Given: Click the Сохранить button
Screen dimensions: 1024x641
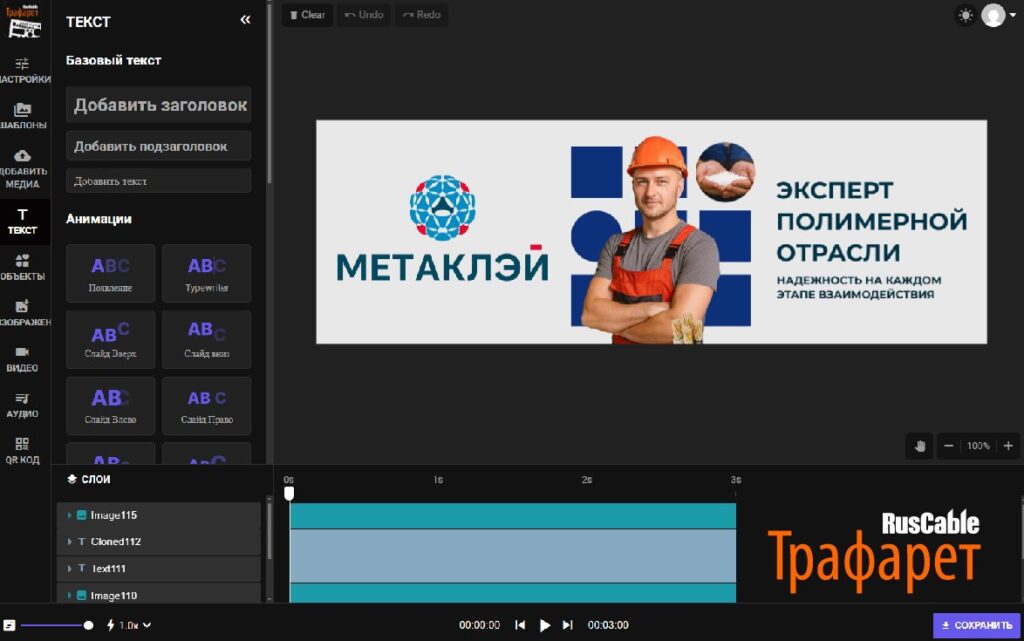Looking at the screenshot, I should click(x=976, y=626).
